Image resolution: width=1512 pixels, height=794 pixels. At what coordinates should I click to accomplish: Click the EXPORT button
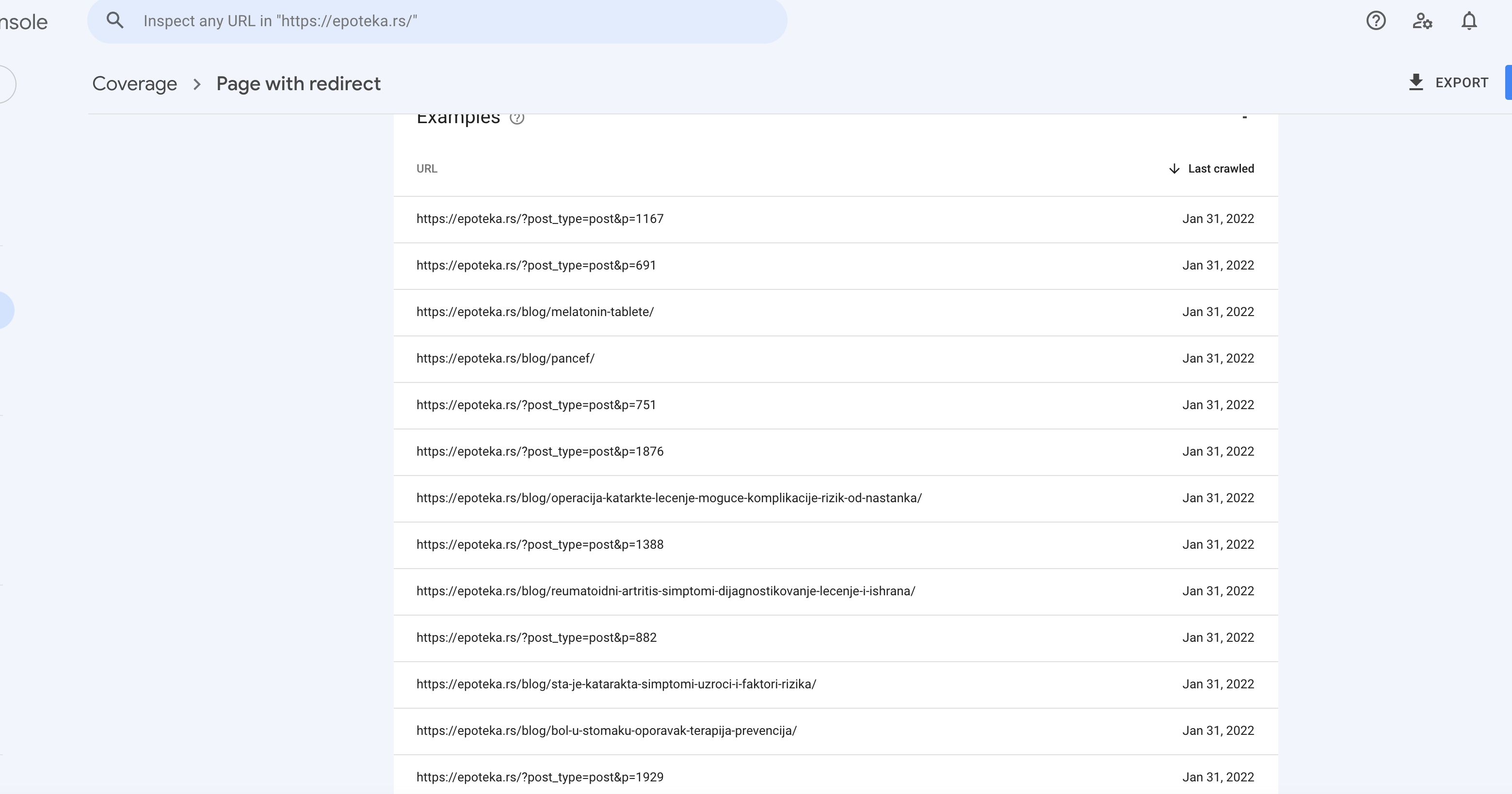[x=1448, y=83]
